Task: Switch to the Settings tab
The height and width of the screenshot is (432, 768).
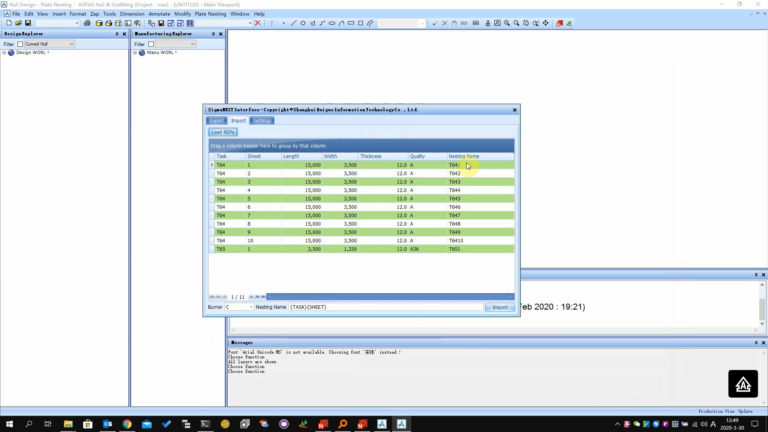Action: click(262, 120)
